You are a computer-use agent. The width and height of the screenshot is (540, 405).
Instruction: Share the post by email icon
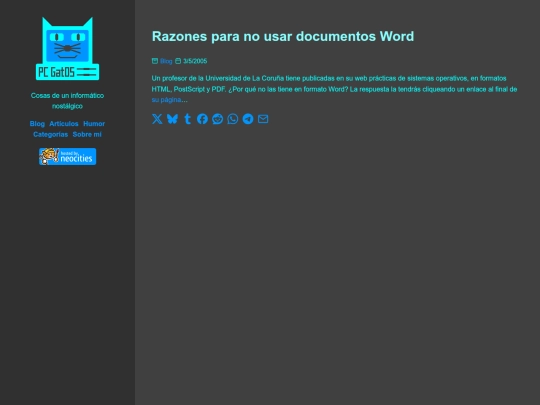click(x=263, y=119)
